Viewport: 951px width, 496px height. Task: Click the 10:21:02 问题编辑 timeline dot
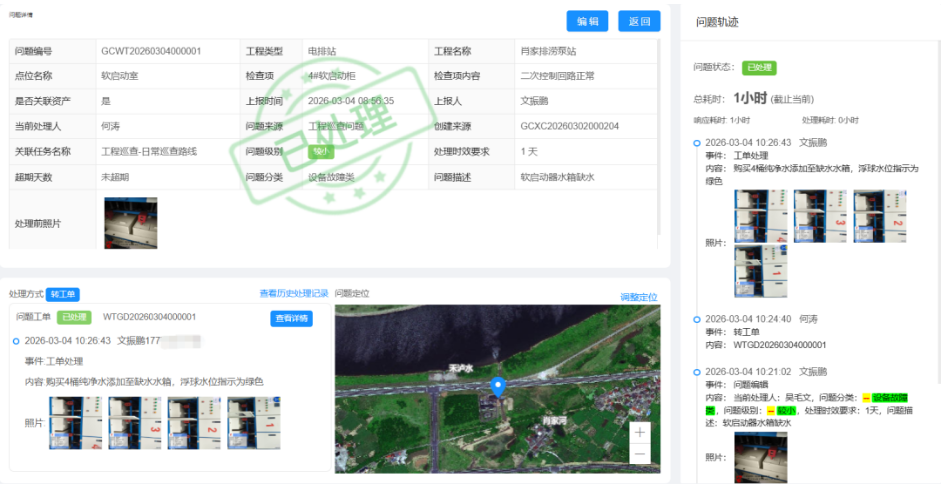coord(697,371)
